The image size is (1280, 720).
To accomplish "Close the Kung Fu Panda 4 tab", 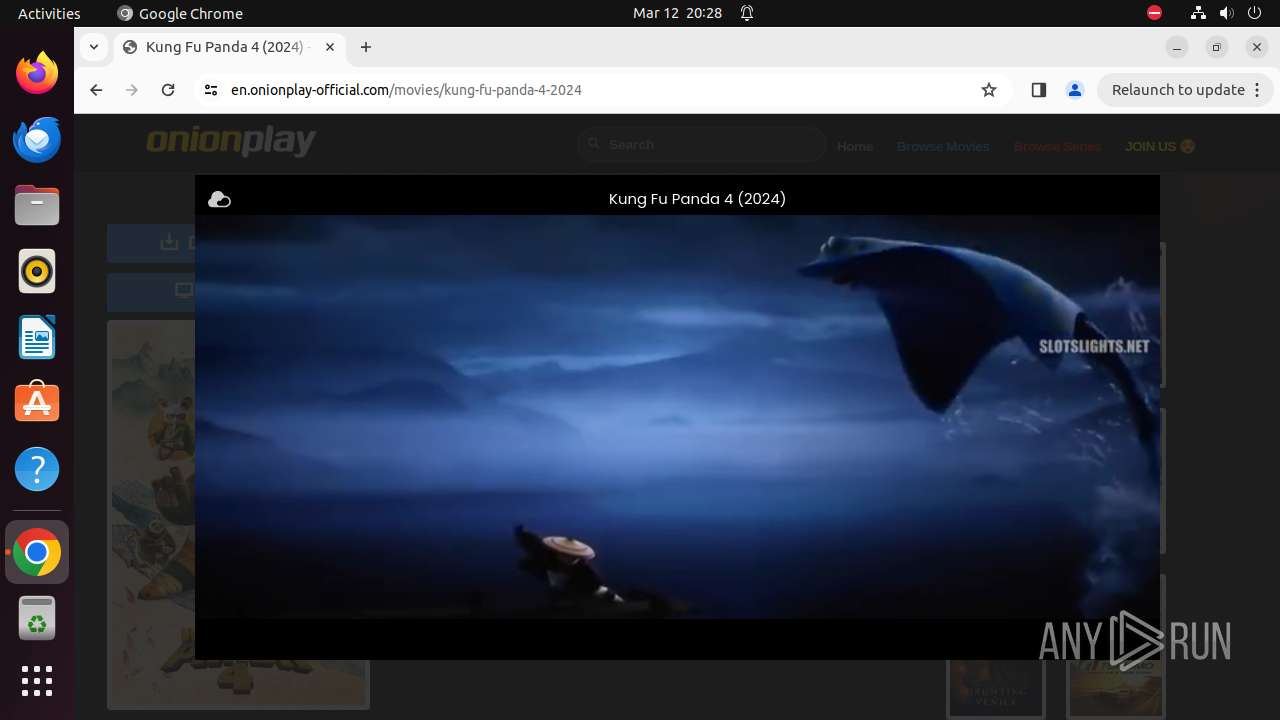I will [330, 47].
